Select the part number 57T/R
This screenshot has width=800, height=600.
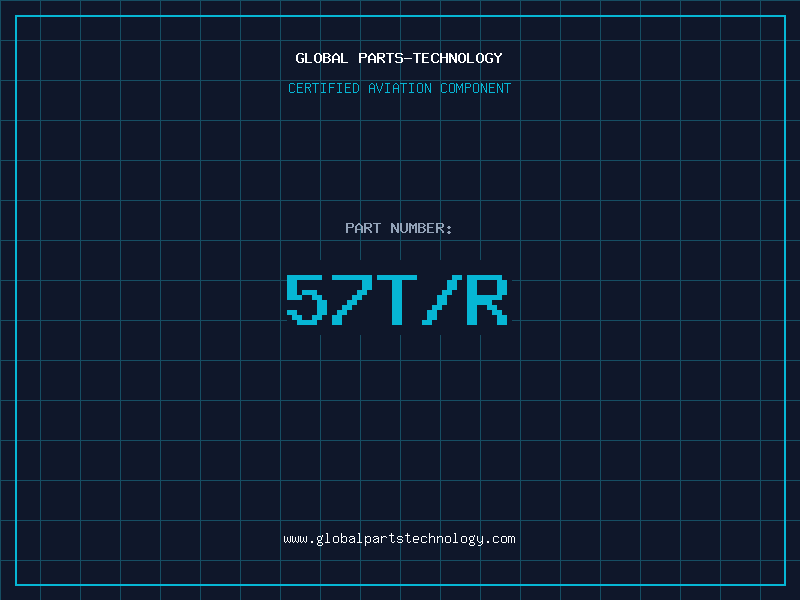(396, 299)
